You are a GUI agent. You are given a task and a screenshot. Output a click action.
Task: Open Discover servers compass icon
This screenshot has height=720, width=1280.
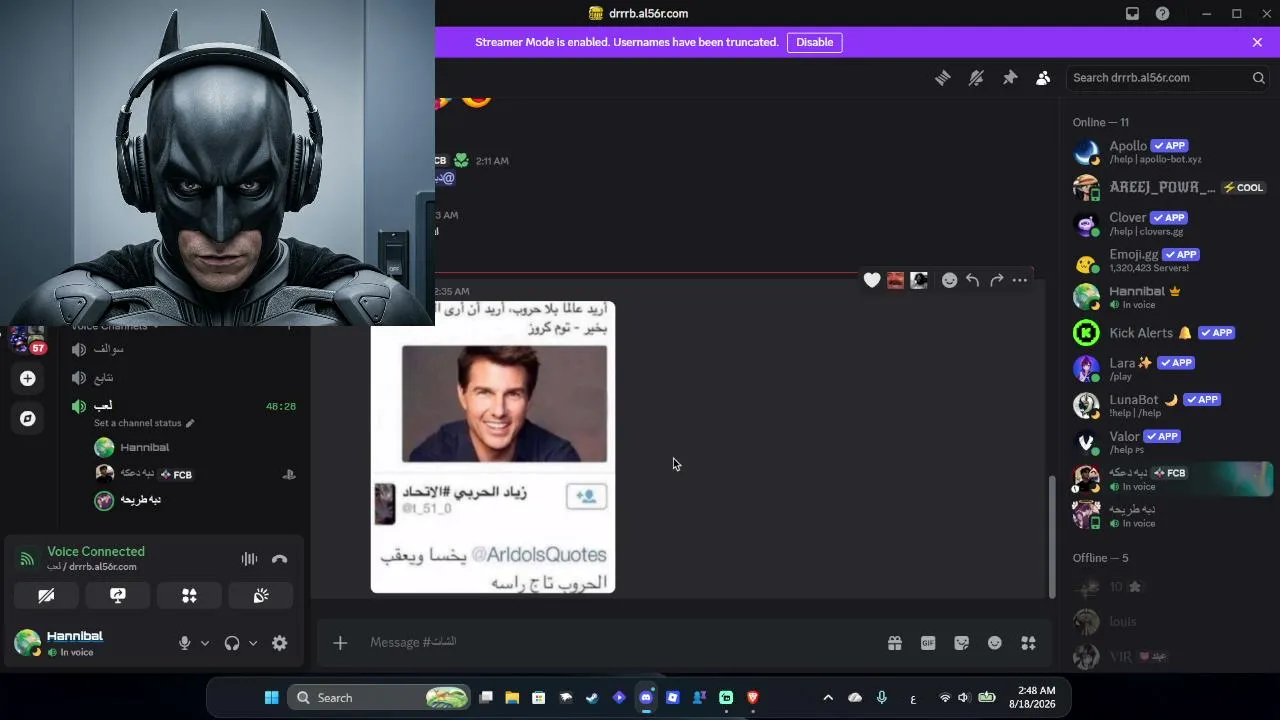coord(28,419)
